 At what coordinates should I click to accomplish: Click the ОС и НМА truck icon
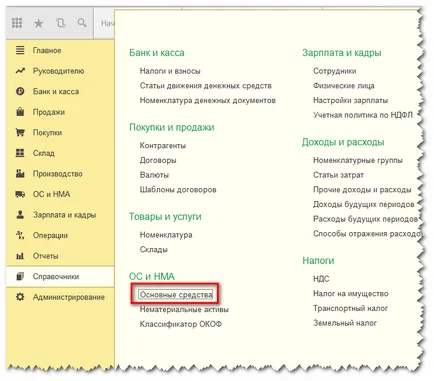20,194
